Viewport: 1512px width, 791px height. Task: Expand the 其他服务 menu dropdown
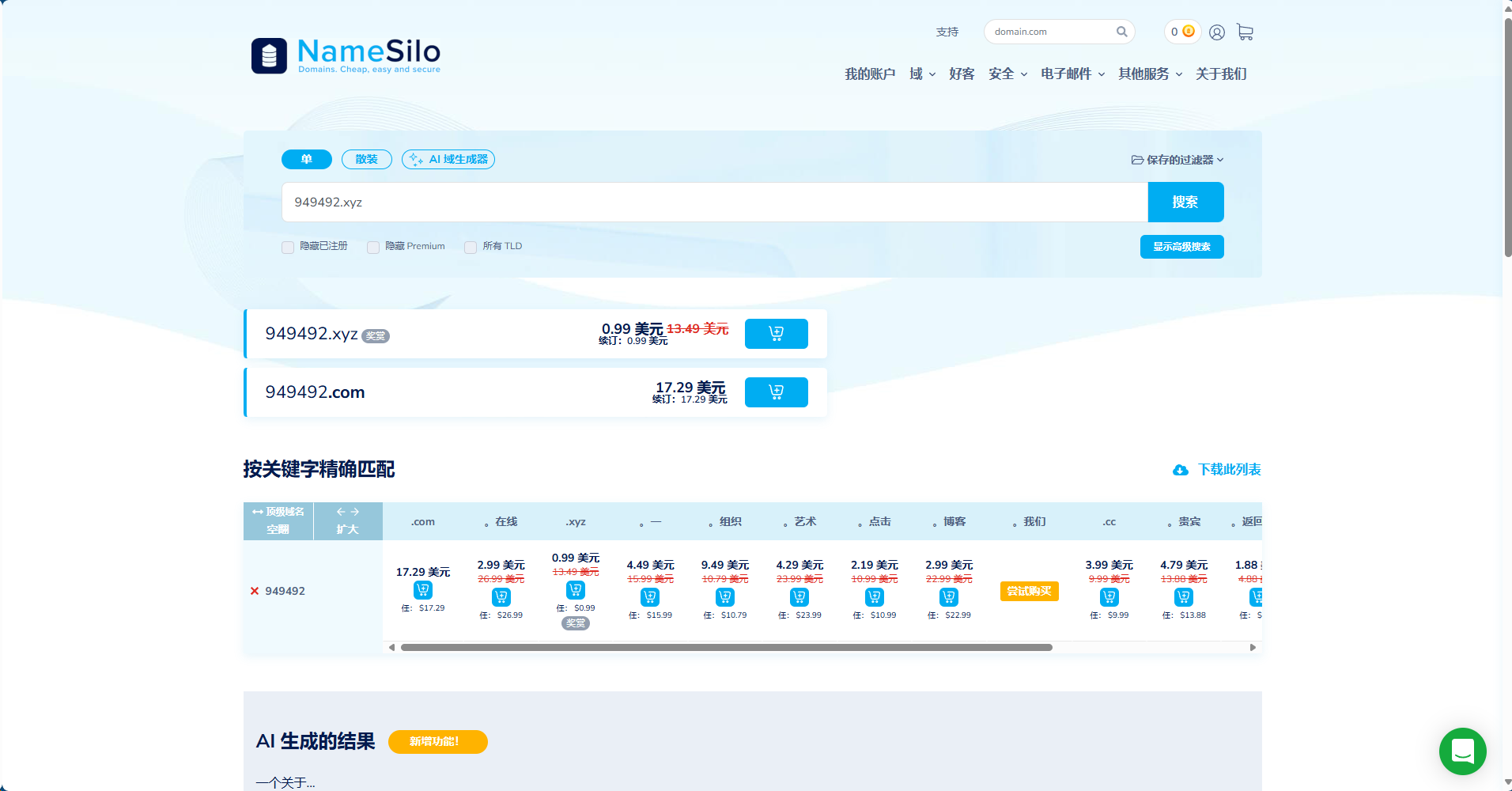click(1150, 74)
